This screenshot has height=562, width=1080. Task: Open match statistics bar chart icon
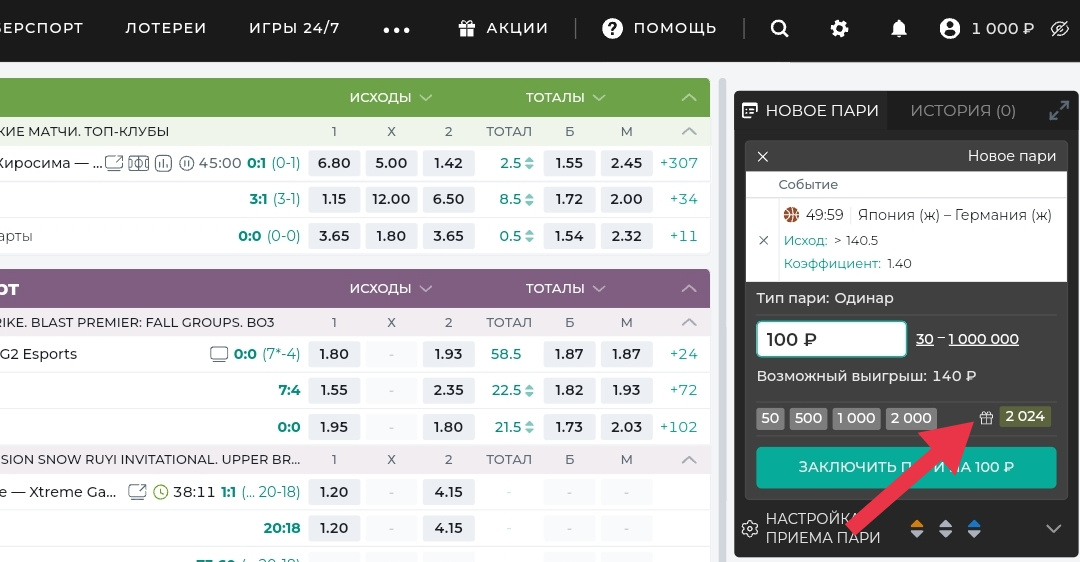(x=164, y=163)
